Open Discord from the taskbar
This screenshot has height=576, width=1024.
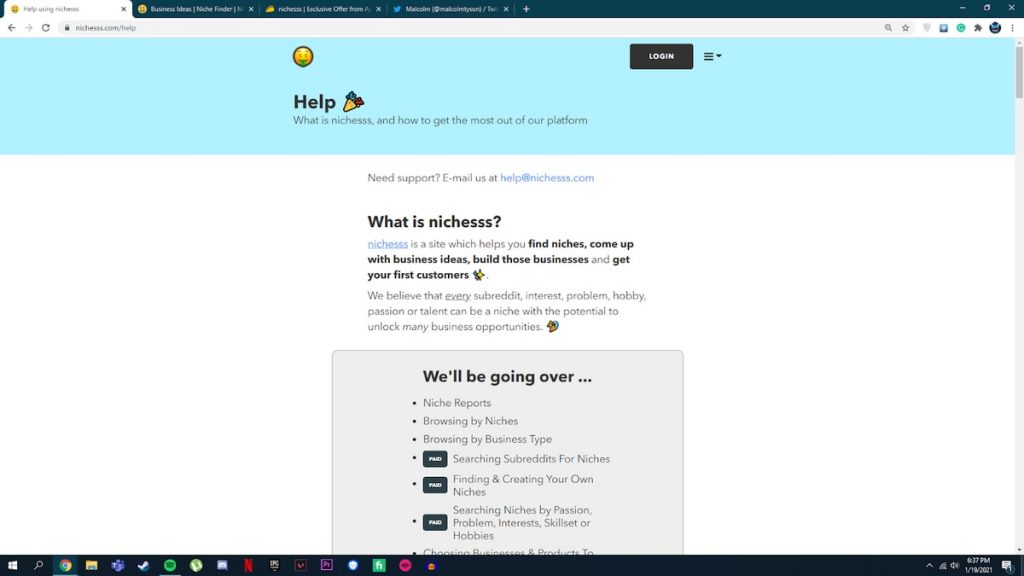click(222, 566)
